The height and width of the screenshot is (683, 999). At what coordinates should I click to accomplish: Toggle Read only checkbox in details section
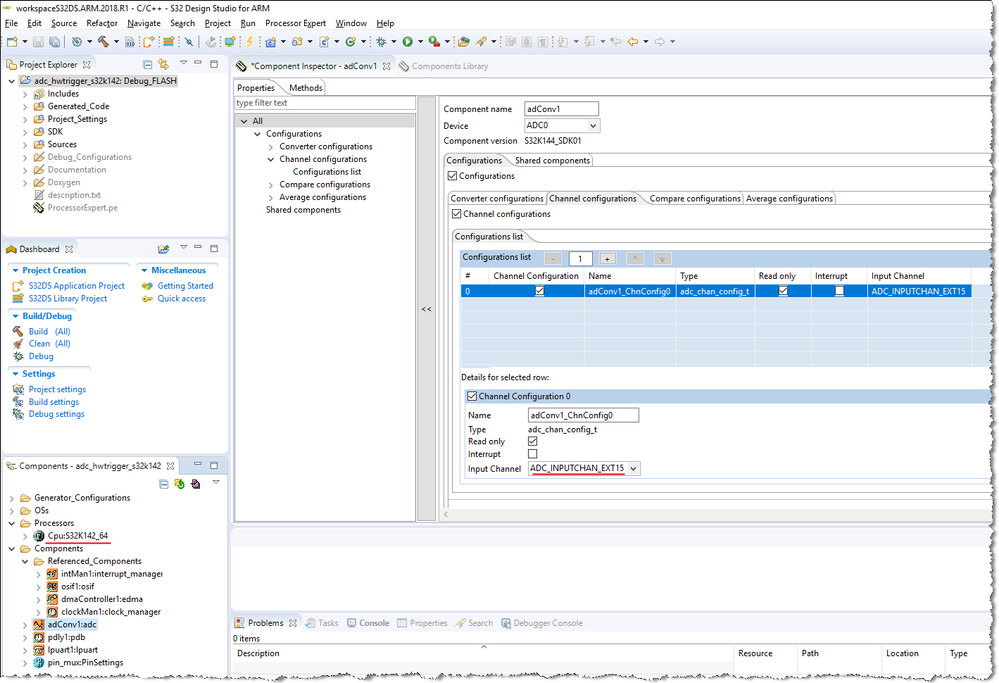533,441
